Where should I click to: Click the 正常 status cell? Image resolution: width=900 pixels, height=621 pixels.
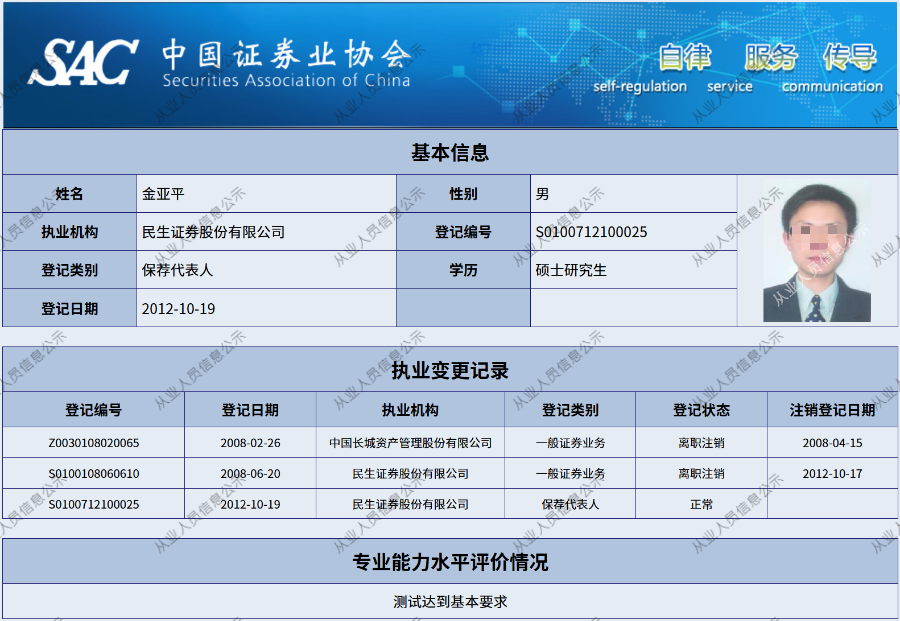click(x=701, y=505)
